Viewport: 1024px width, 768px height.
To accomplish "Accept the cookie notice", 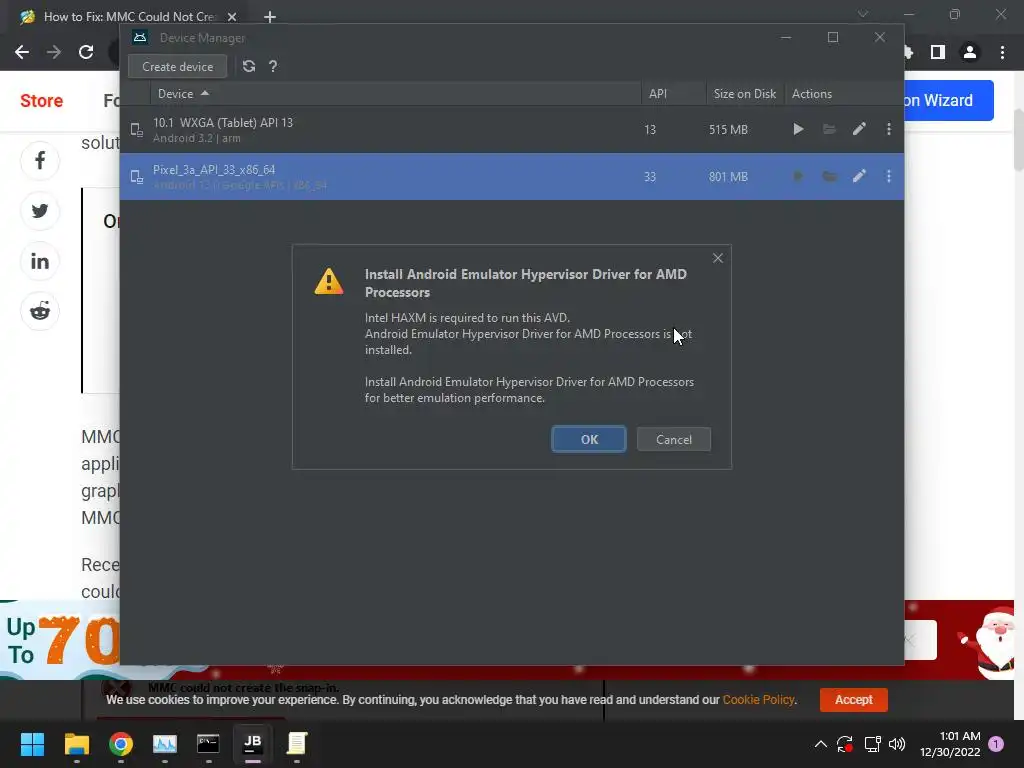I will pos(854,699).
